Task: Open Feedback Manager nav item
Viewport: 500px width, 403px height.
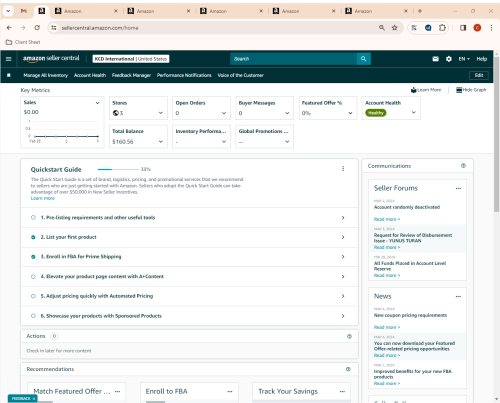Action: click(x=131, y=75)
